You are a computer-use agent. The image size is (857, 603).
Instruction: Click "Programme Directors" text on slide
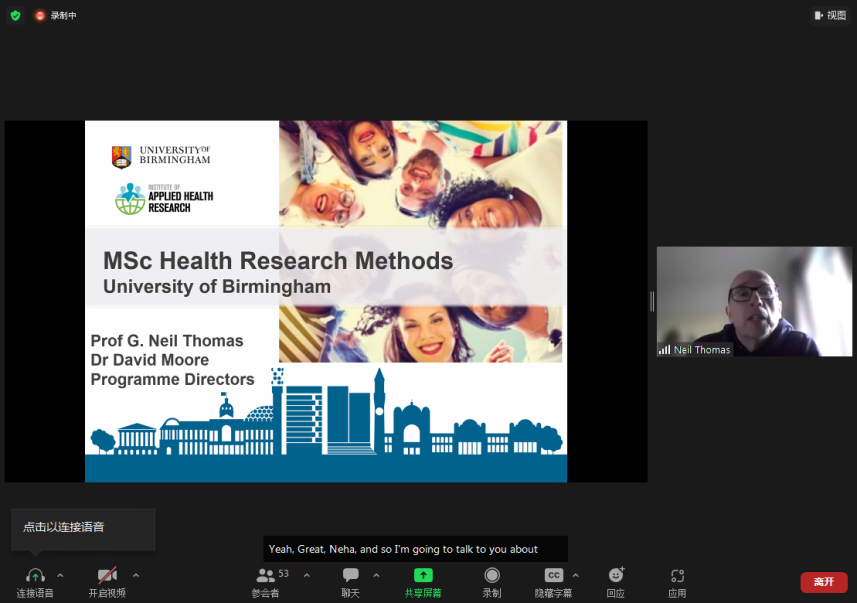(172, 379)
